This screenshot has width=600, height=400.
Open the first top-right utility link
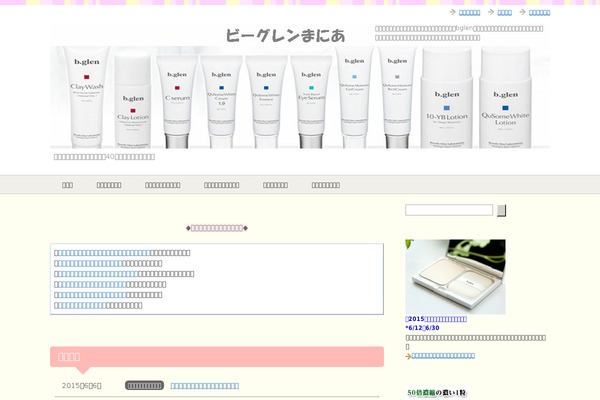point(470,13)
